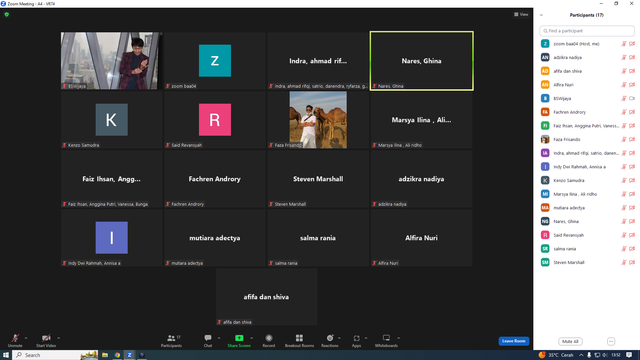640x360 pixels.
Task: Open File Explorer from taskbar
Action: [x=105, y=355]
